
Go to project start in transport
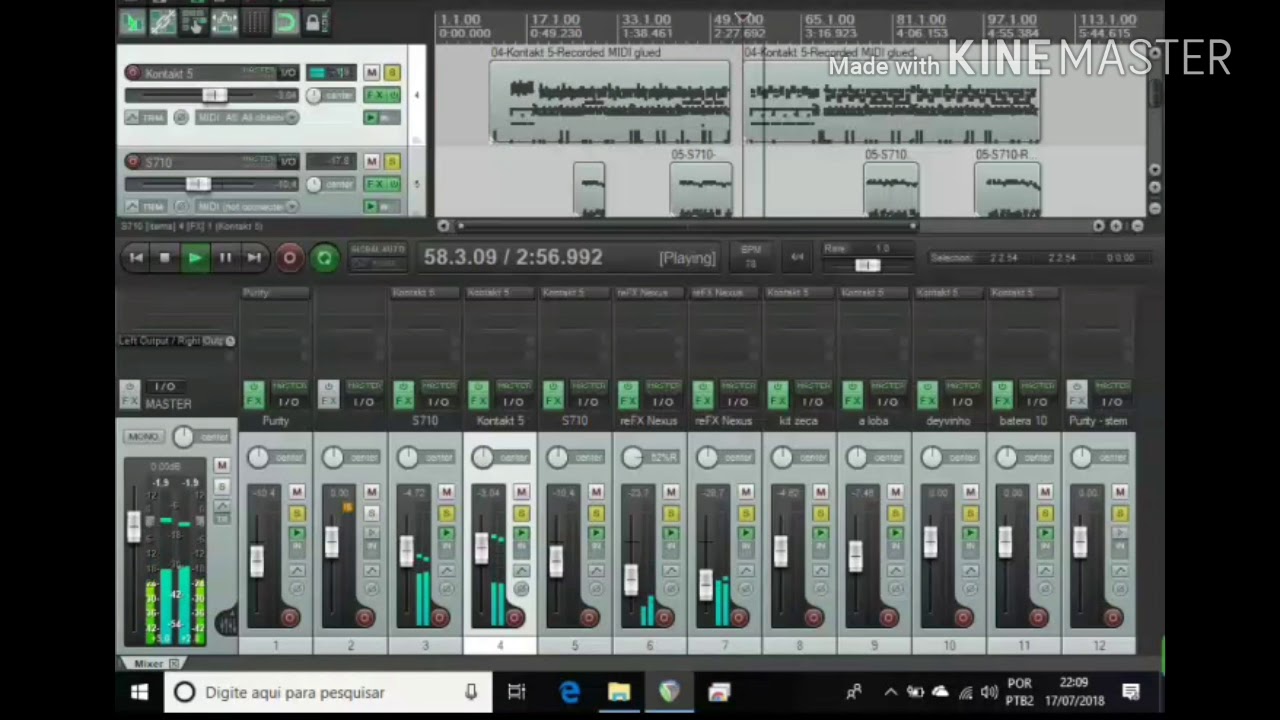[136, 258]
